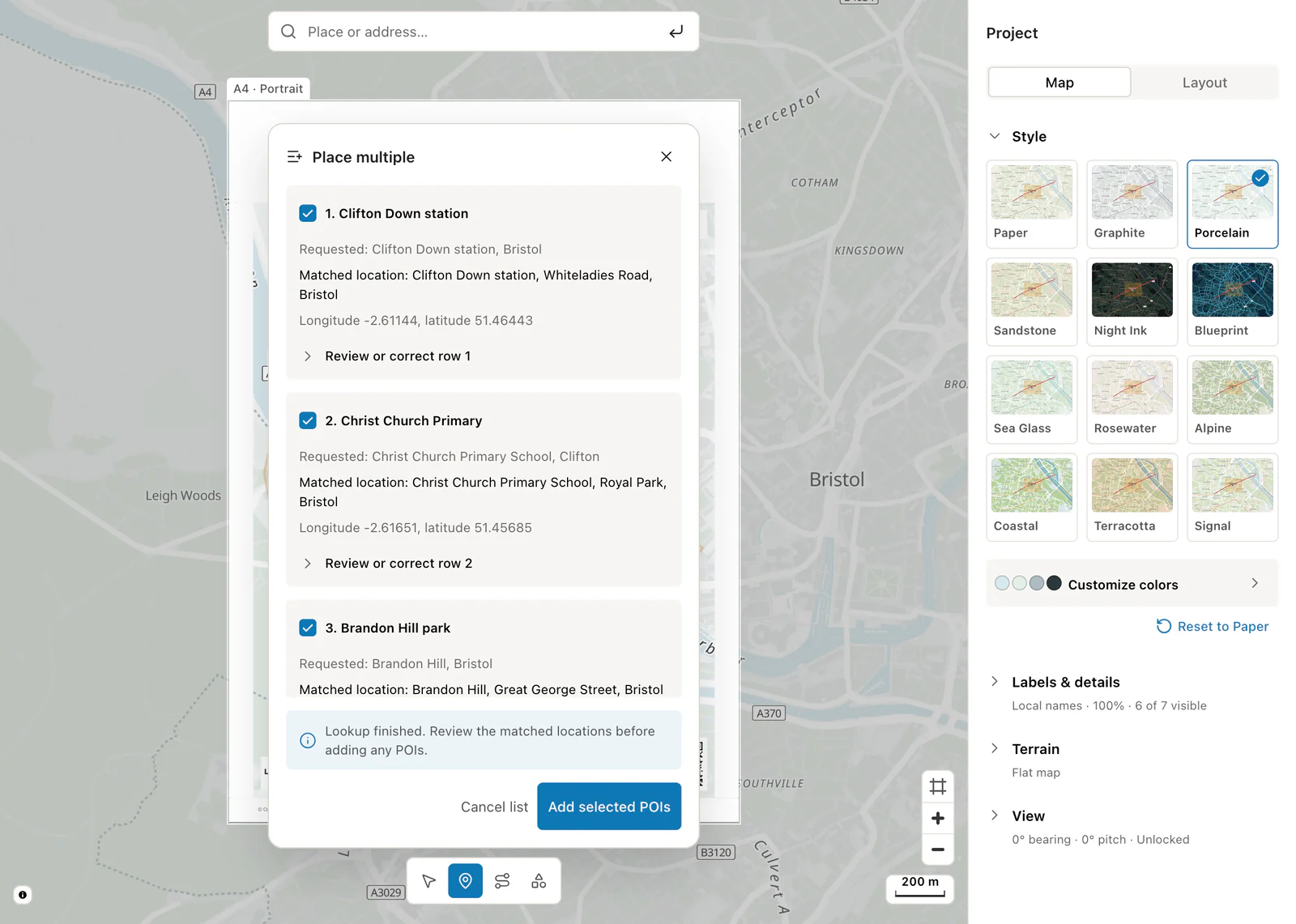Select the route tool in bottom toolbar
This screenshot has height=924, width=1296.
pyautogui.click(x=502, y=881)
